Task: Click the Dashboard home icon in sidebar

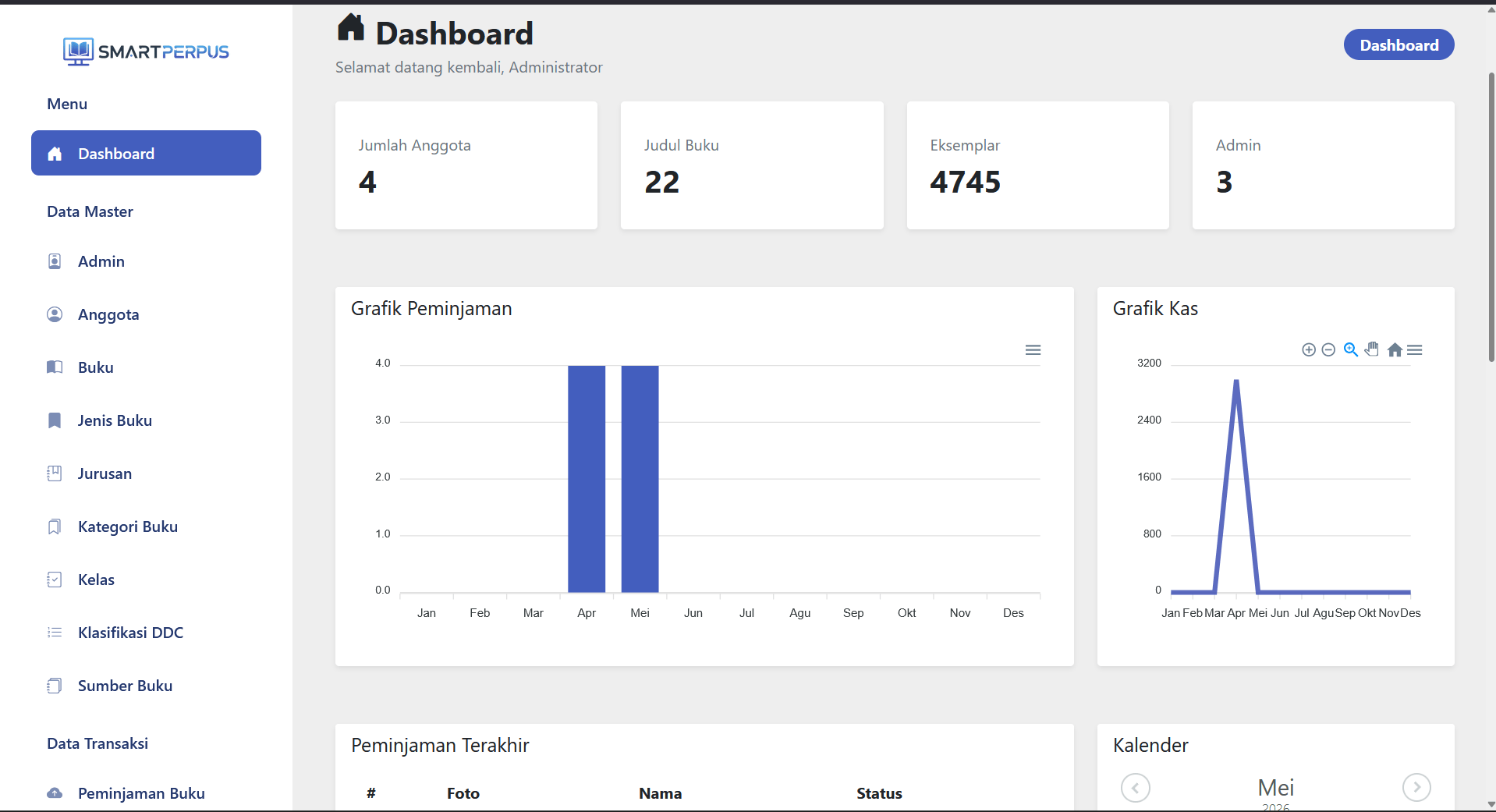Action: click(55, 154)
